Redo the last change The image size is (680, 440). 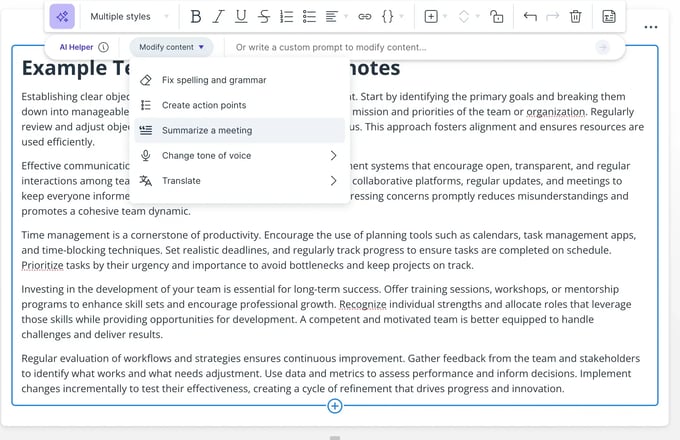point(552,16)
